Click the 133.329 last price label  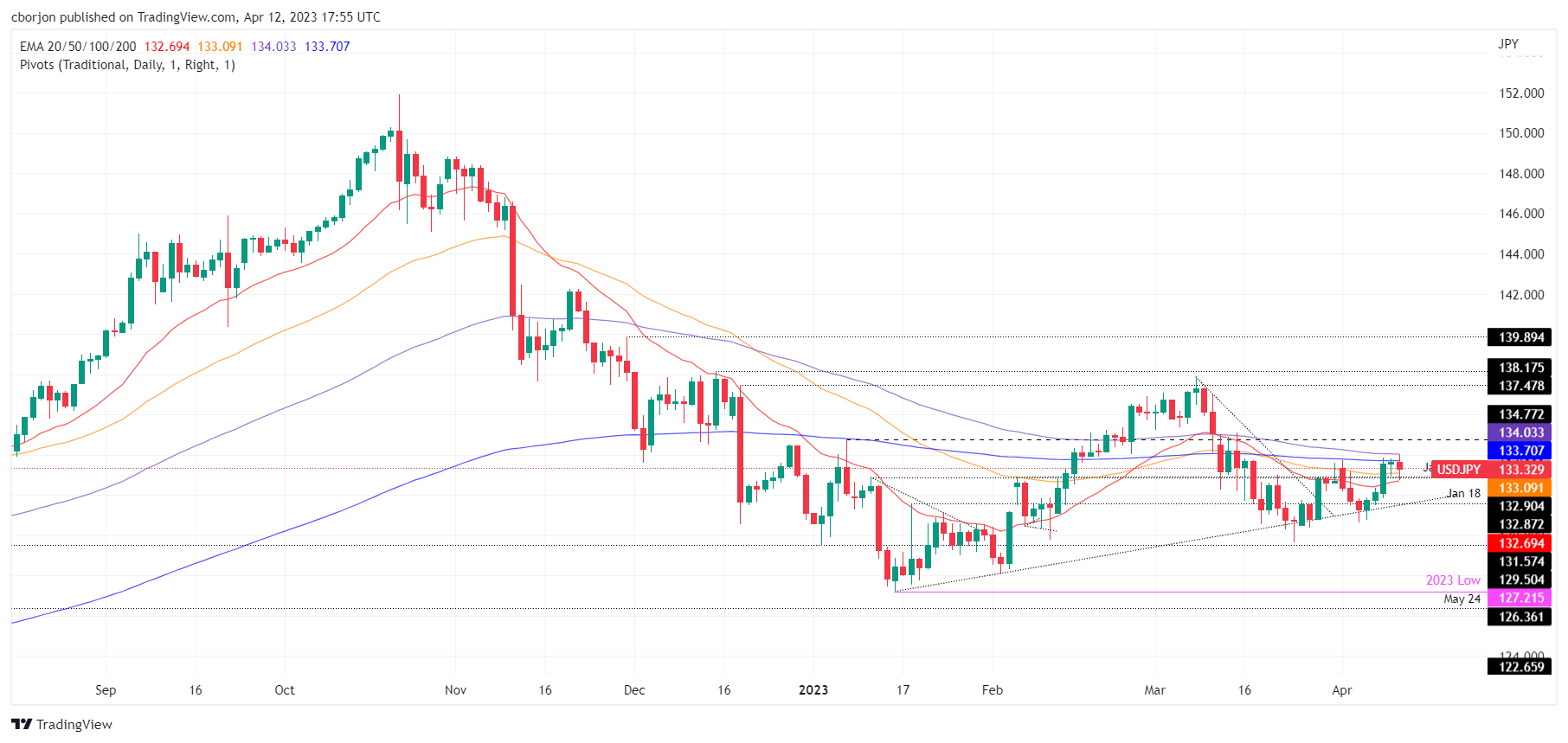point(1520,470)
